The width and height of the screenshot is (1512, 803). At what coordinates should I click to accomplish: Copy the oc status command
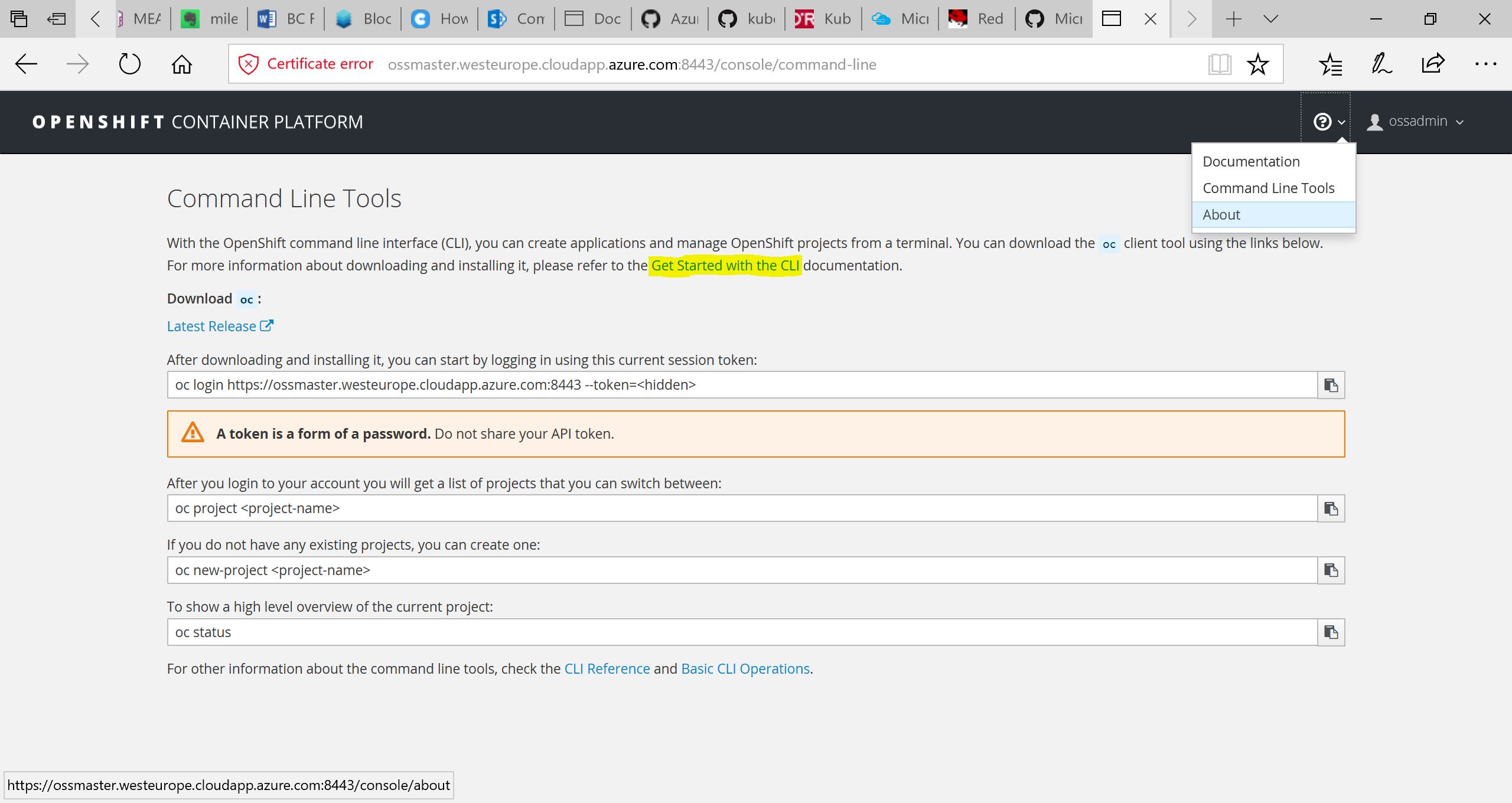[x=1331, y=632]
